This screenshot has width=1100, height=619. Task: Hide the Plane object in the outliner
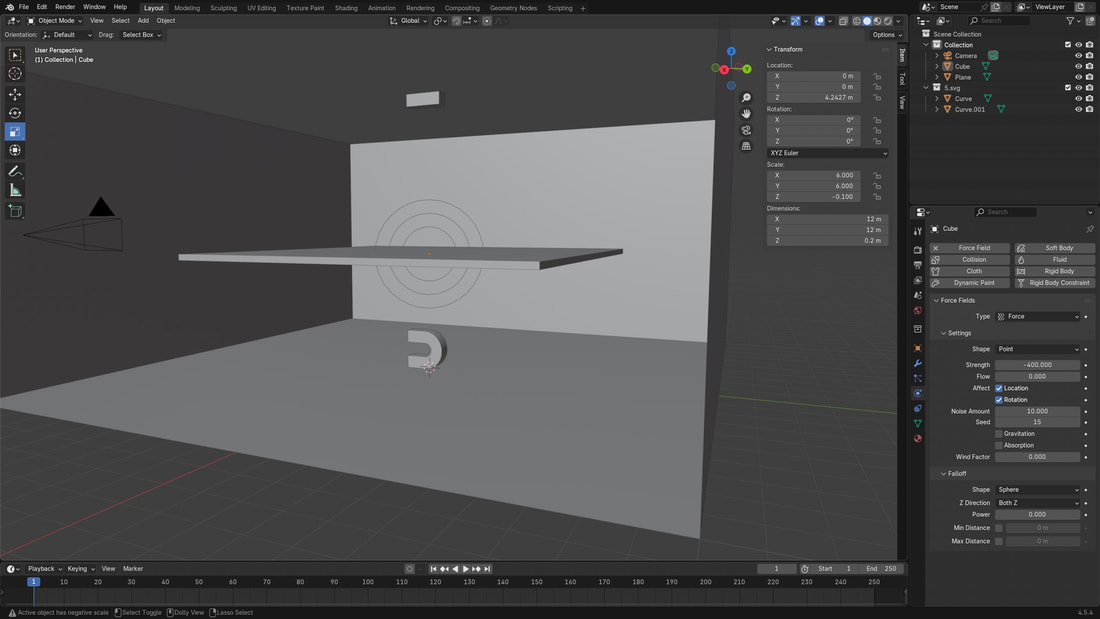pyautogui.click(x=1078, y=77)
